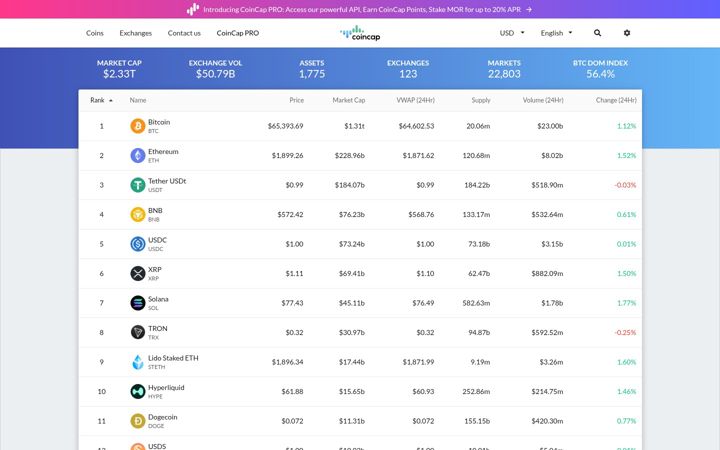This screenshot has height=450, width=720.
Task: Sort table by Price column
Action: point(297,100)
